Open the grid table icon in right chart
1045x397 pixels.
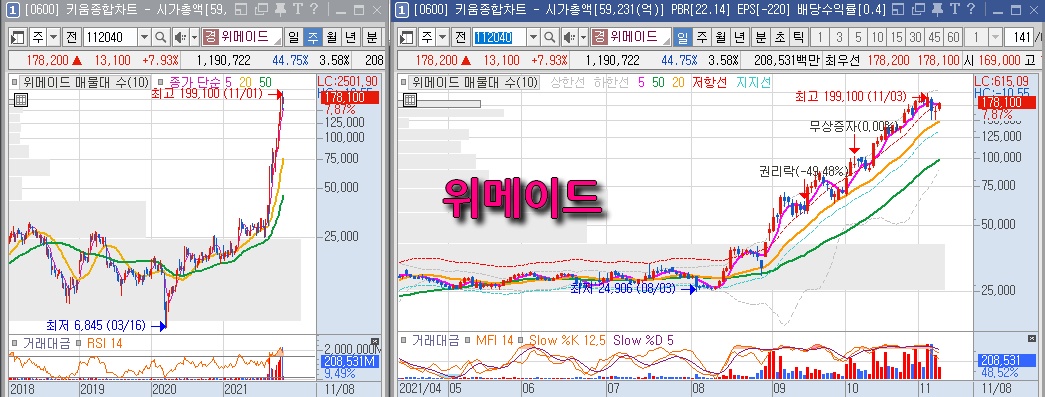pos(410,101)
